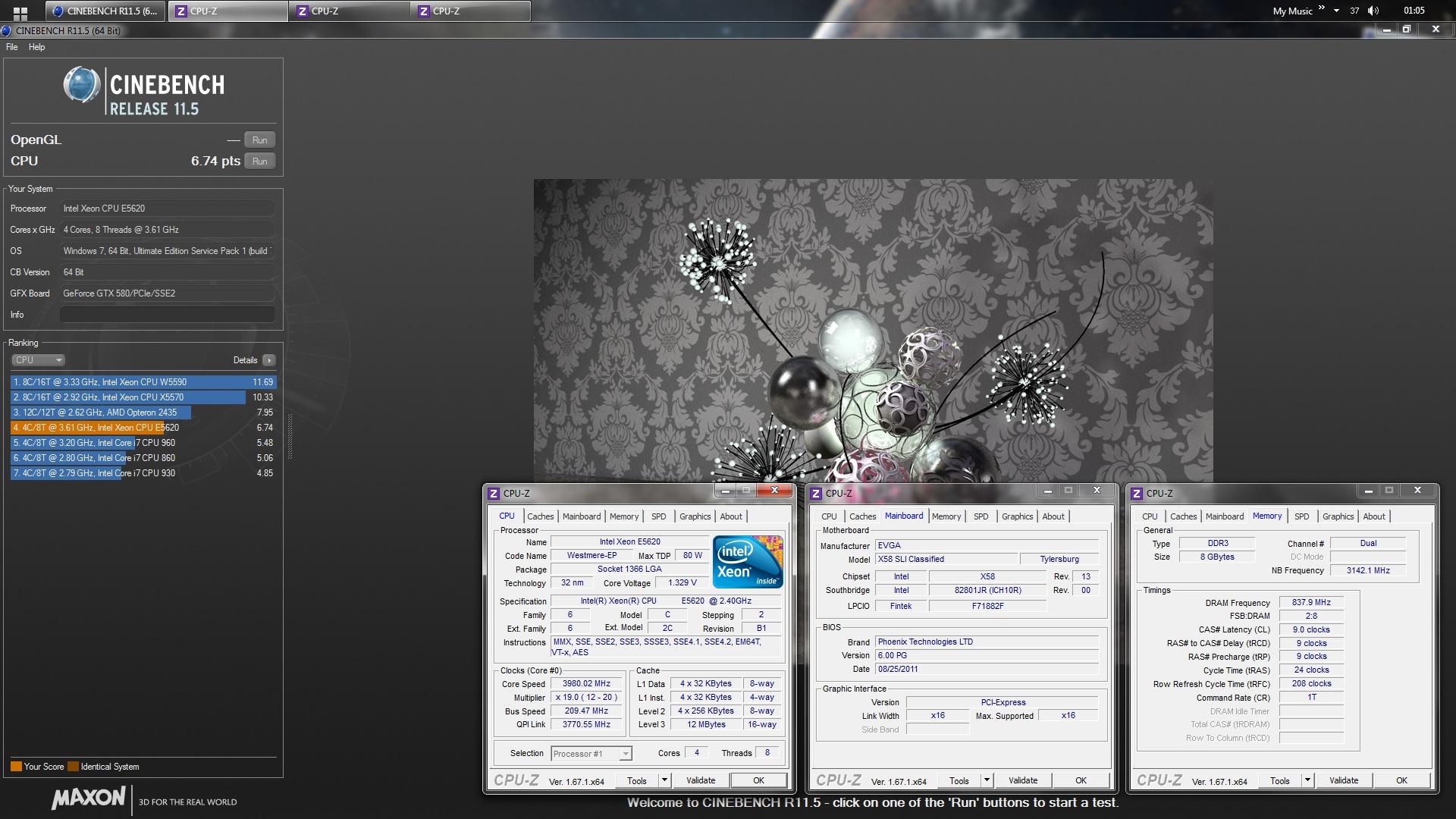Click the NB Frequency value 3142.1 MHz
Screen dimensions: 1456x819
[1368, 570]
